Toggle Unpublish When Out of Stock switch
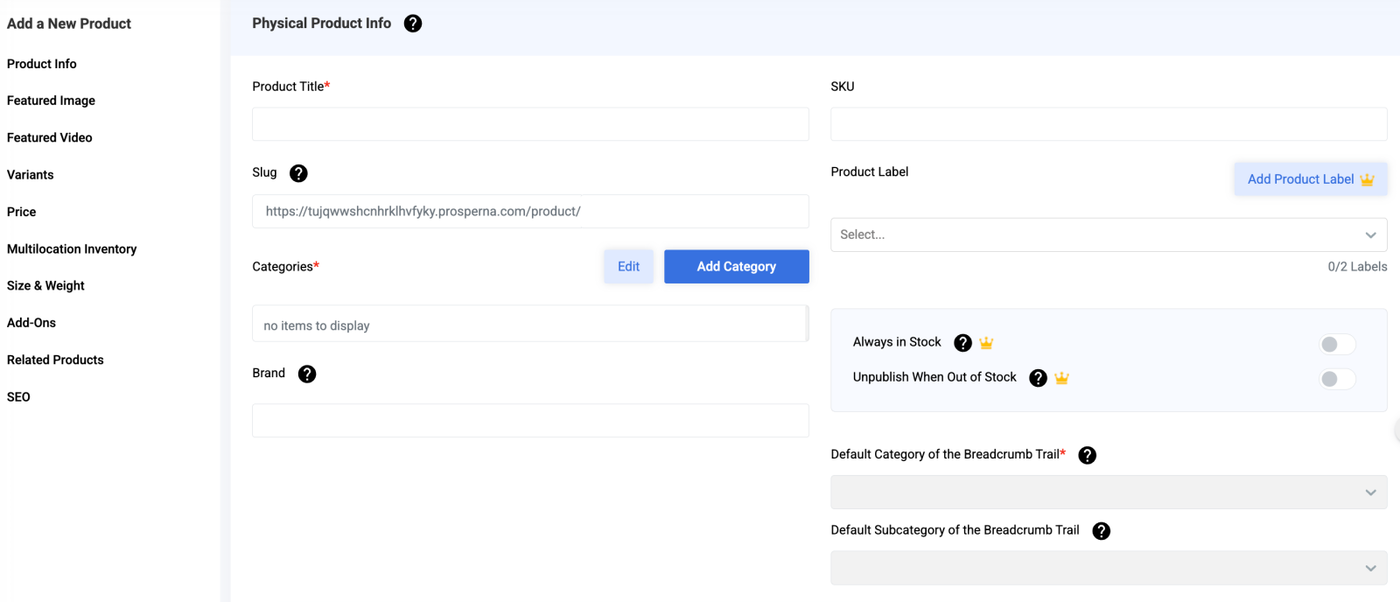Viewport: 1400px width, 602px height. coord(1336,379)
